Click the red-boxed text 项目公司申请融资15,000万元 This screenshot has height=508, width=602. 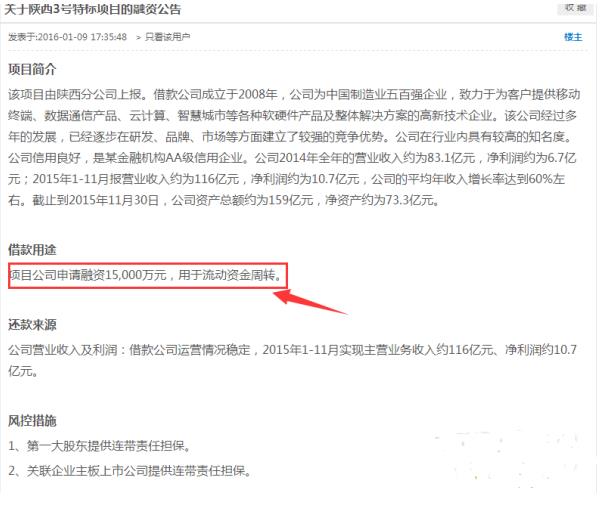pos(88,275)
